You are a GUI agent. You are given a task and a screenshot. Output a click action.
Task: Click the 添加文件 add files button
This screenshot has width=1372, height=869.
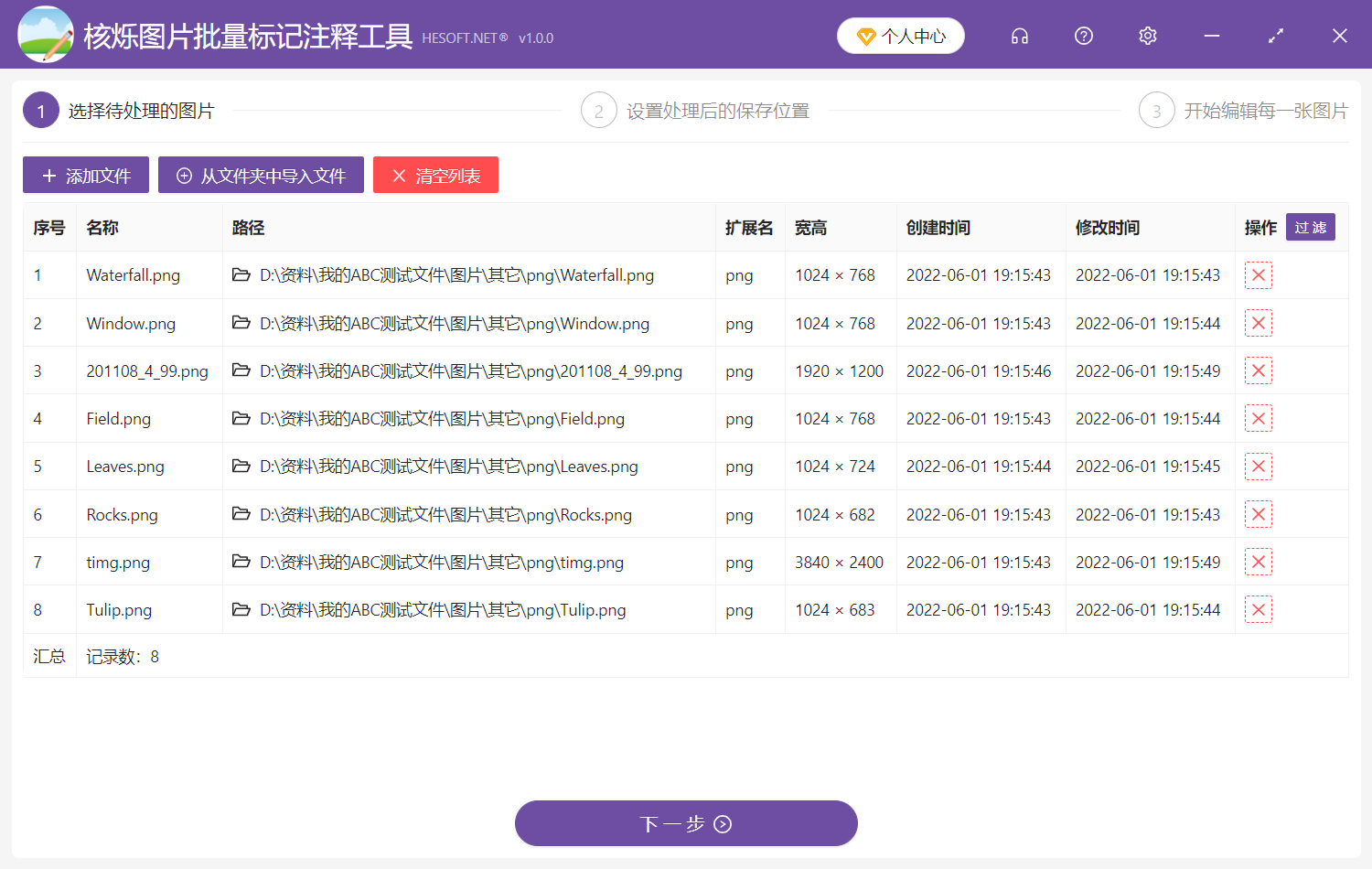(x=85, y=175)
